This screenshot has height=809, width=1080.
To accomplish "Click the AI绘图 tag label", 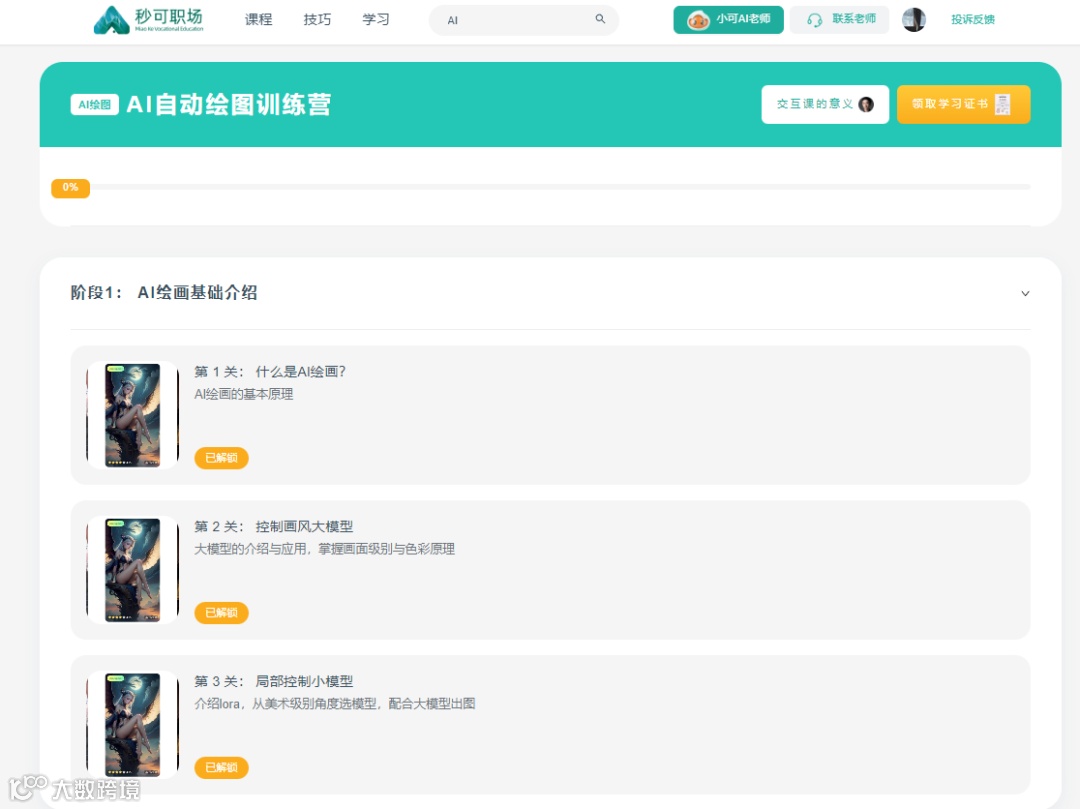I will click(x=94, y=105).
